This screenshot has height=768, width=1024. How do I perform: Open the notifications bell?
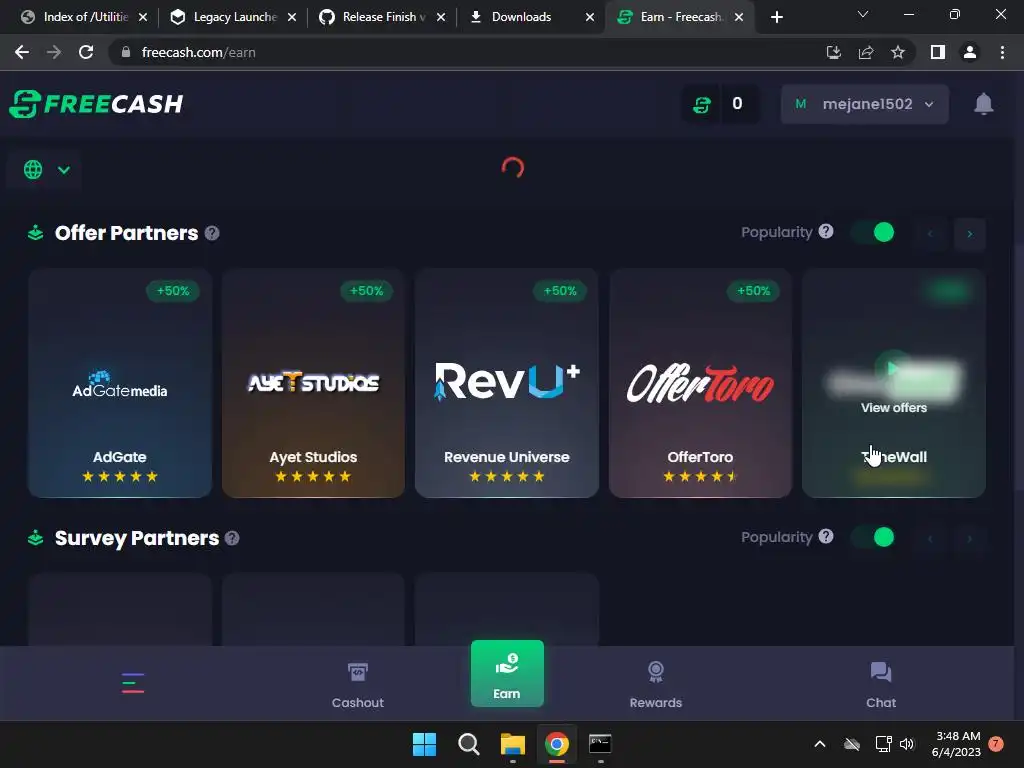984,104
